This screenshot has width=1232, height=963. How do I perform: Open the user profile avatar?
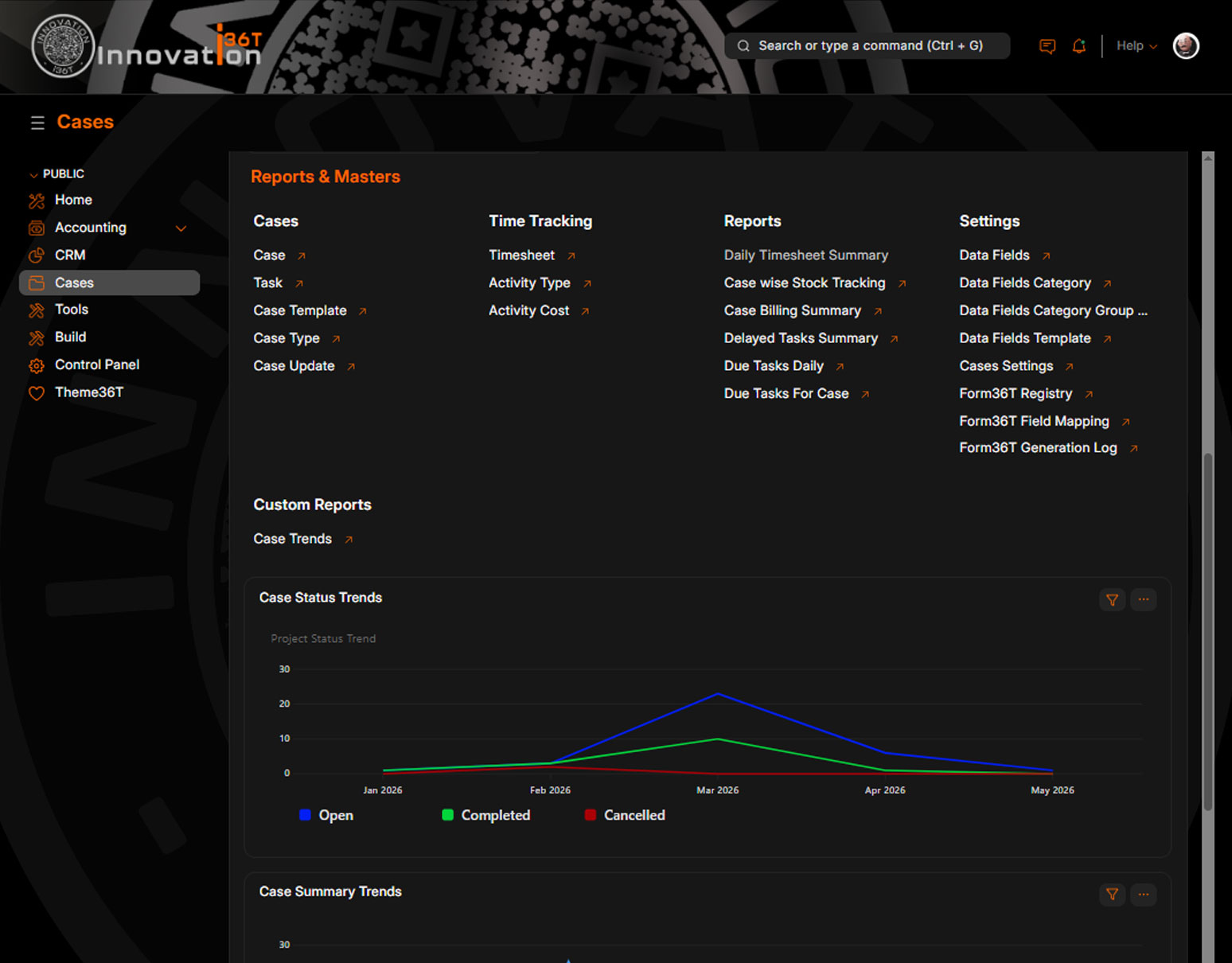pos(1186,45)
